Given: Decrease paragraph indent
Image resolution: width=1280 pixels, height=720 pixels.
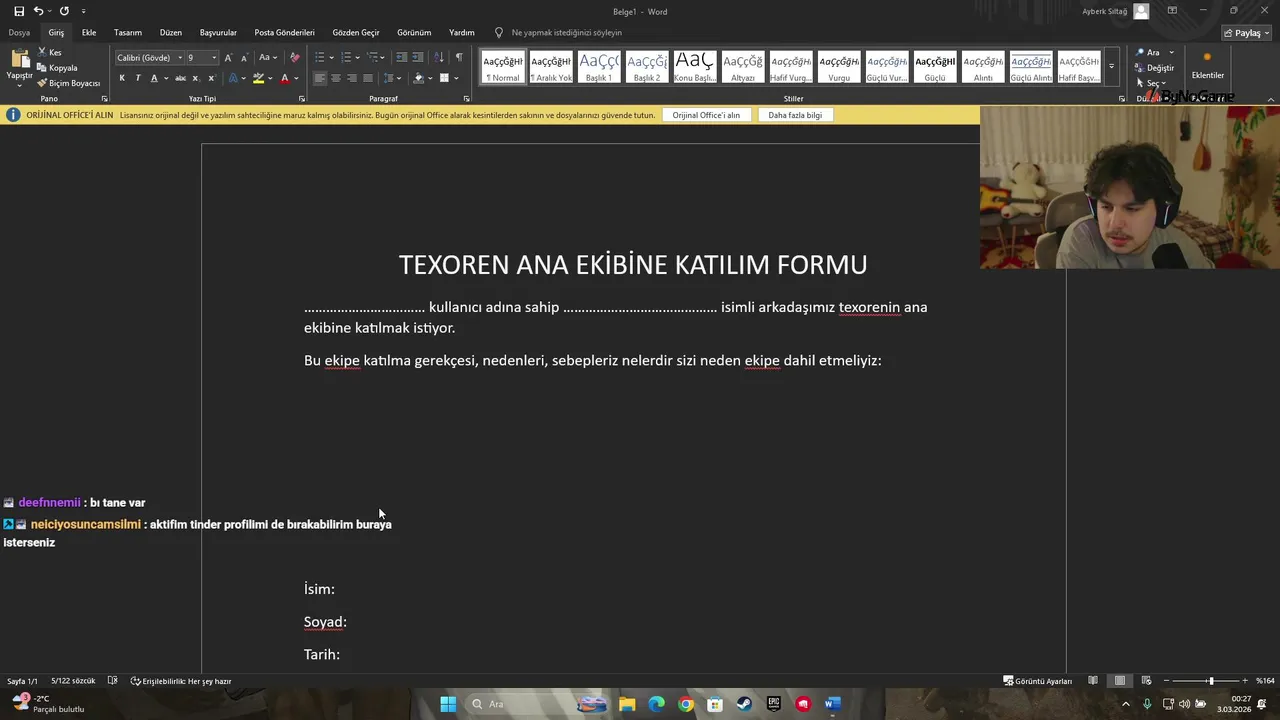Looking at the screenshot, I should tap(401, 58).
